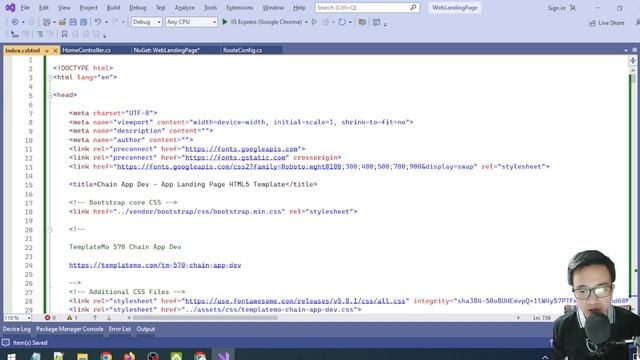Open the Device Log tab
This screenshot has width=640, height=360.
click(x=17, y=329)
